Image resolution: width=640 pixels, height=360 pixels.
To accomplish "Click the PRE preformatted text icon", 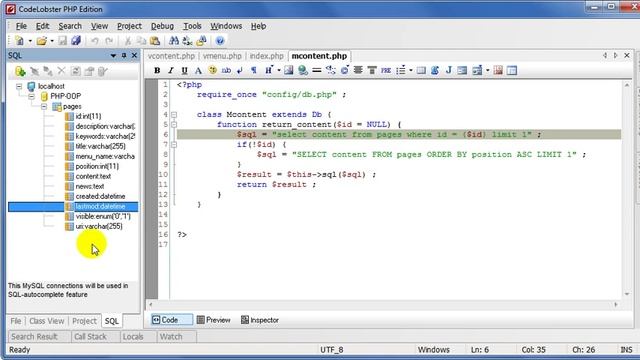I will pos(386,70).
